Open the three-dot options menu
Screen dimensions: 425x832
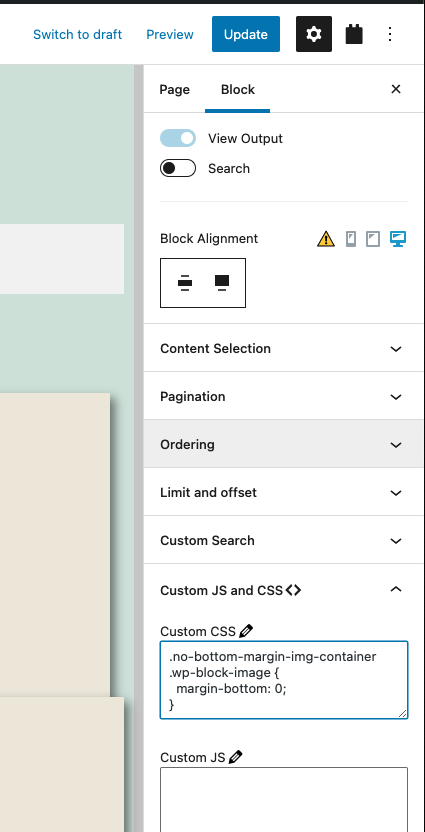390,34
